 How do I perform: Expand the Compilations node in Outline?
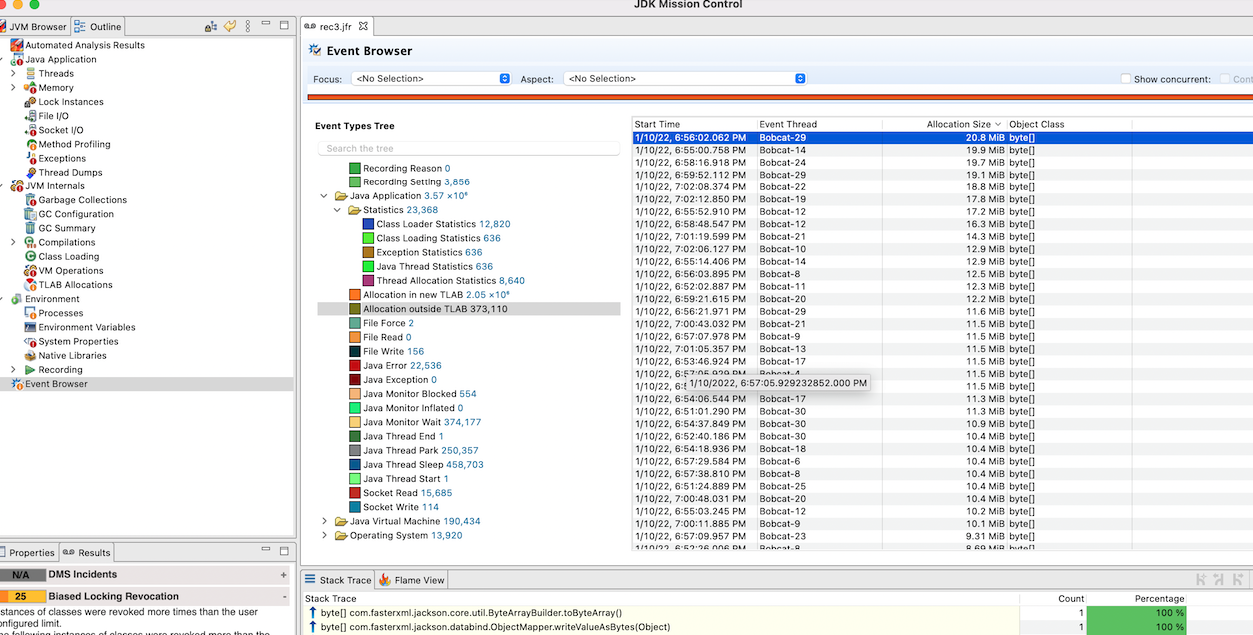(13, 242)
